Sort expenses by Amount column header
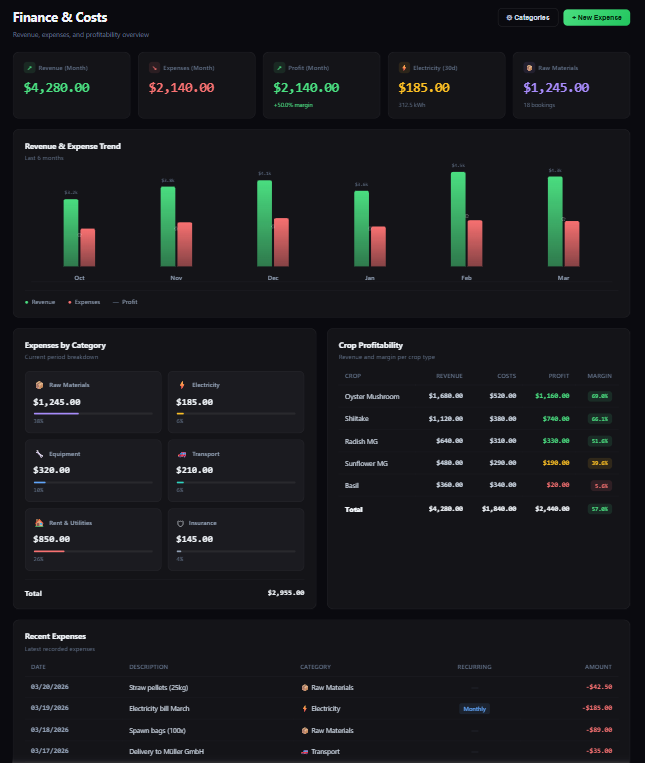This screenshot has height=763, width=645. [598, 667]
